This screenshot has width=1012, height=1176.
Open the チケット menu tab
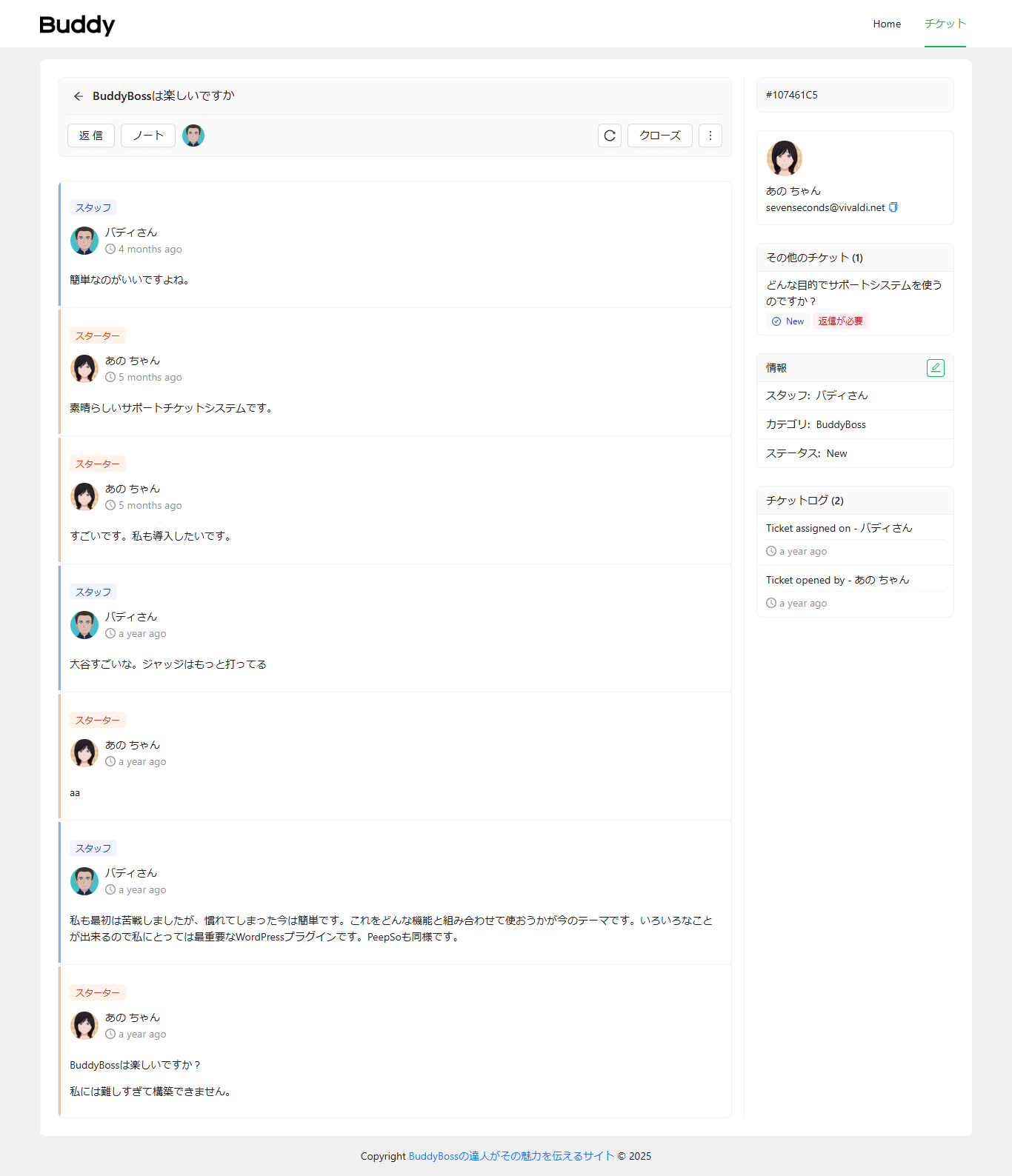tap(945, 24)
